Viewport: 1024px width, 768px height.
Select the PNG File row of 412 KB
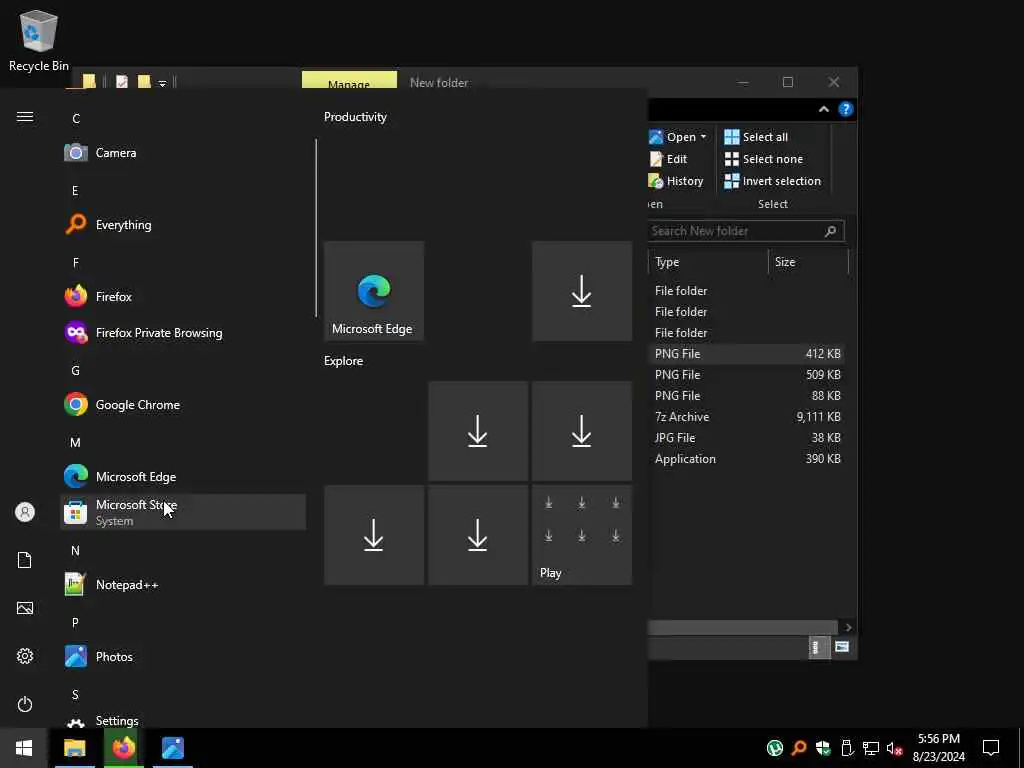click(748, 354)
